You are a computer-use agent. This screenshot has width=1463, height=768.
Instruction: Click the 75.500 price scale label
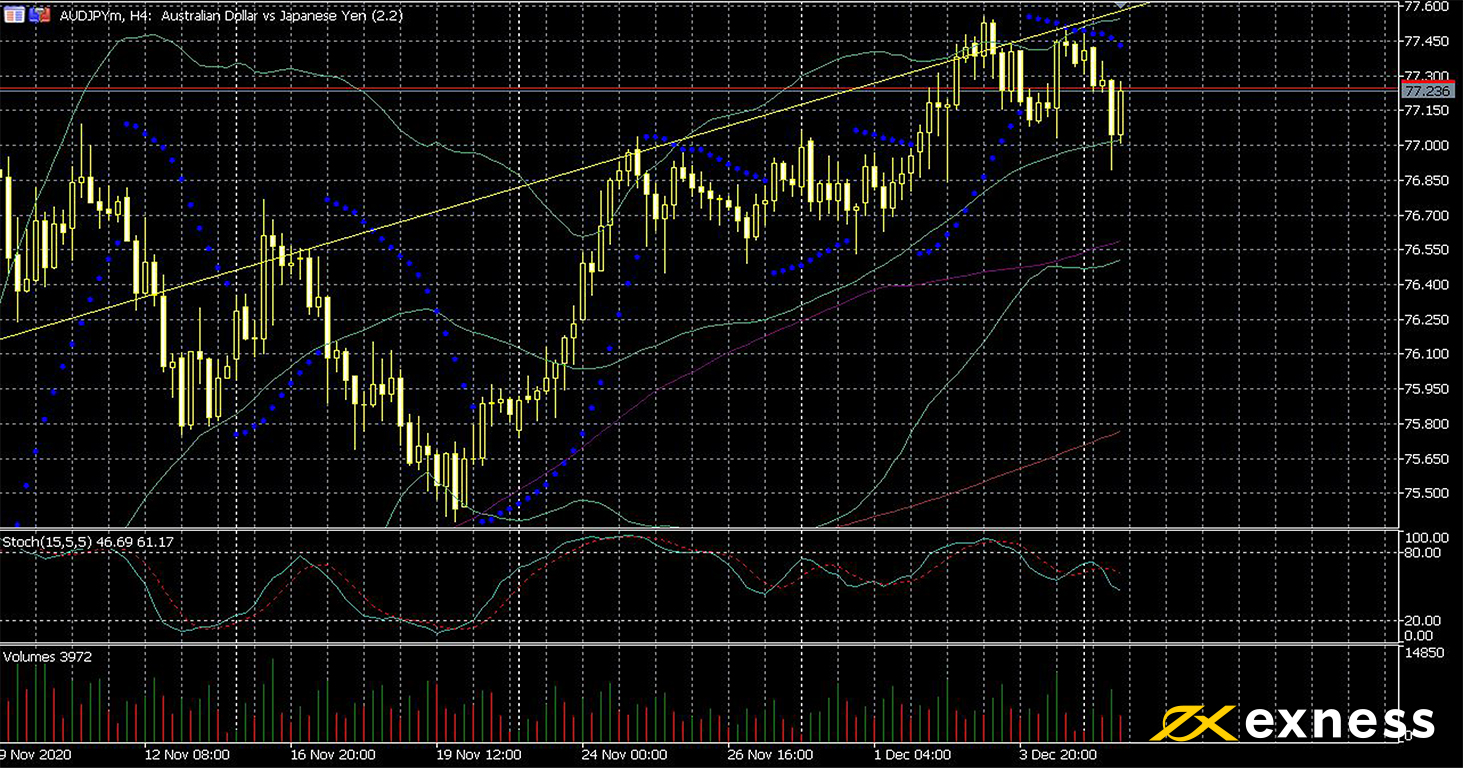point(1425,493)
